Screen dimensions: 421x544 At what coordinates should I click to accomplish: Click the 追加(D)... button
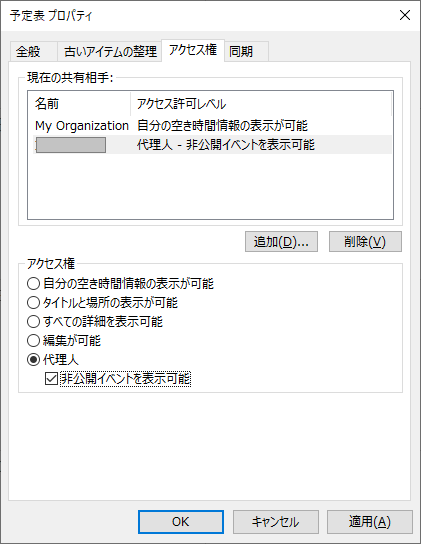[281, 241]
